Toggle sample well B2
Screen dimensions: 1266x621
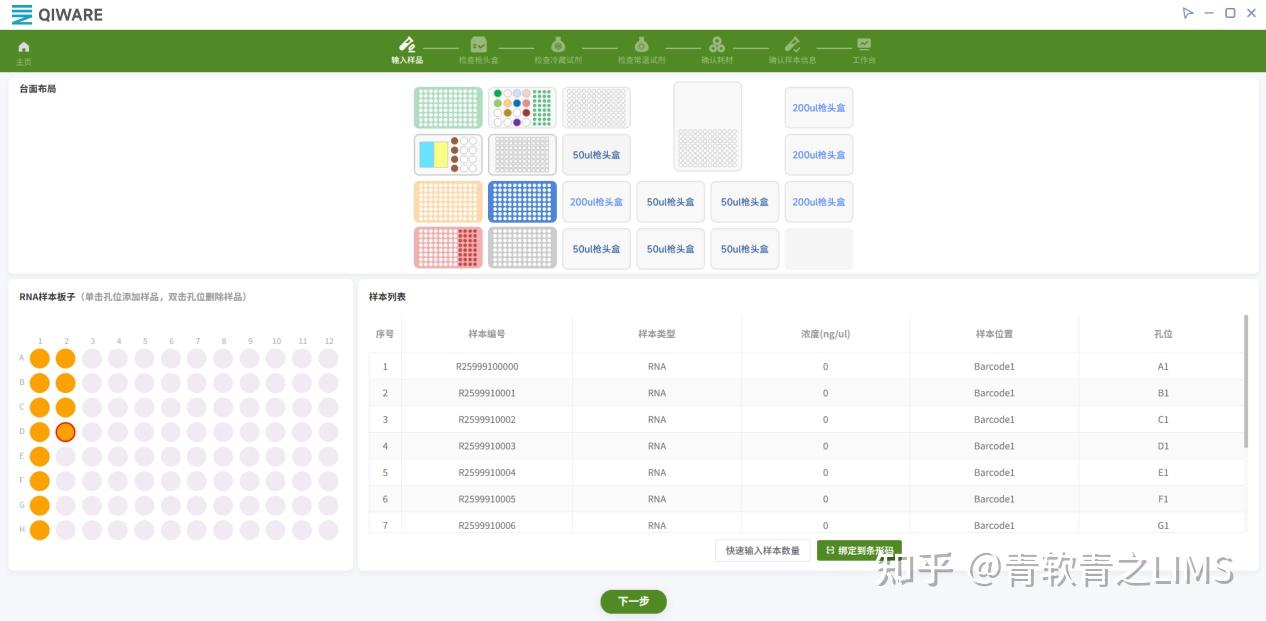point(66,383)
